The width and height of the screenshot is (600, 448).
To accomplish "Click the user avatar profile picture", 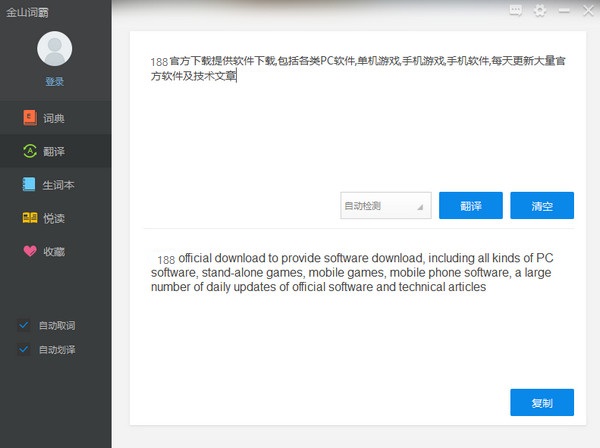I will 54,49.
